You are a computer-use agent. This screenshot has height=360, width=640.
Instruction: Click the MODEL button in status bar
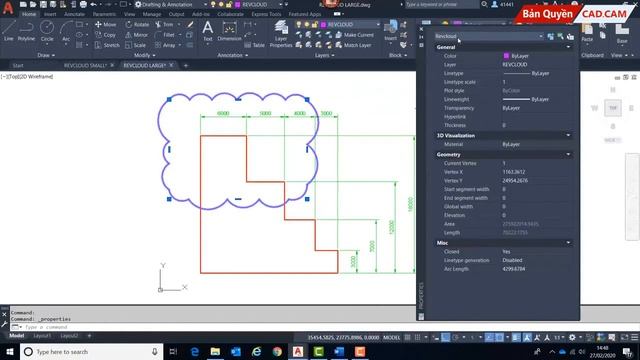(391, 338)
